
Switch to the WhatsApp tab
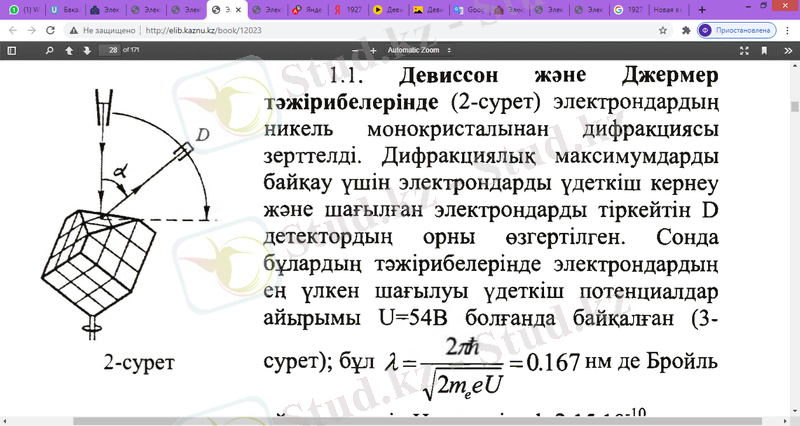[24, 9]
